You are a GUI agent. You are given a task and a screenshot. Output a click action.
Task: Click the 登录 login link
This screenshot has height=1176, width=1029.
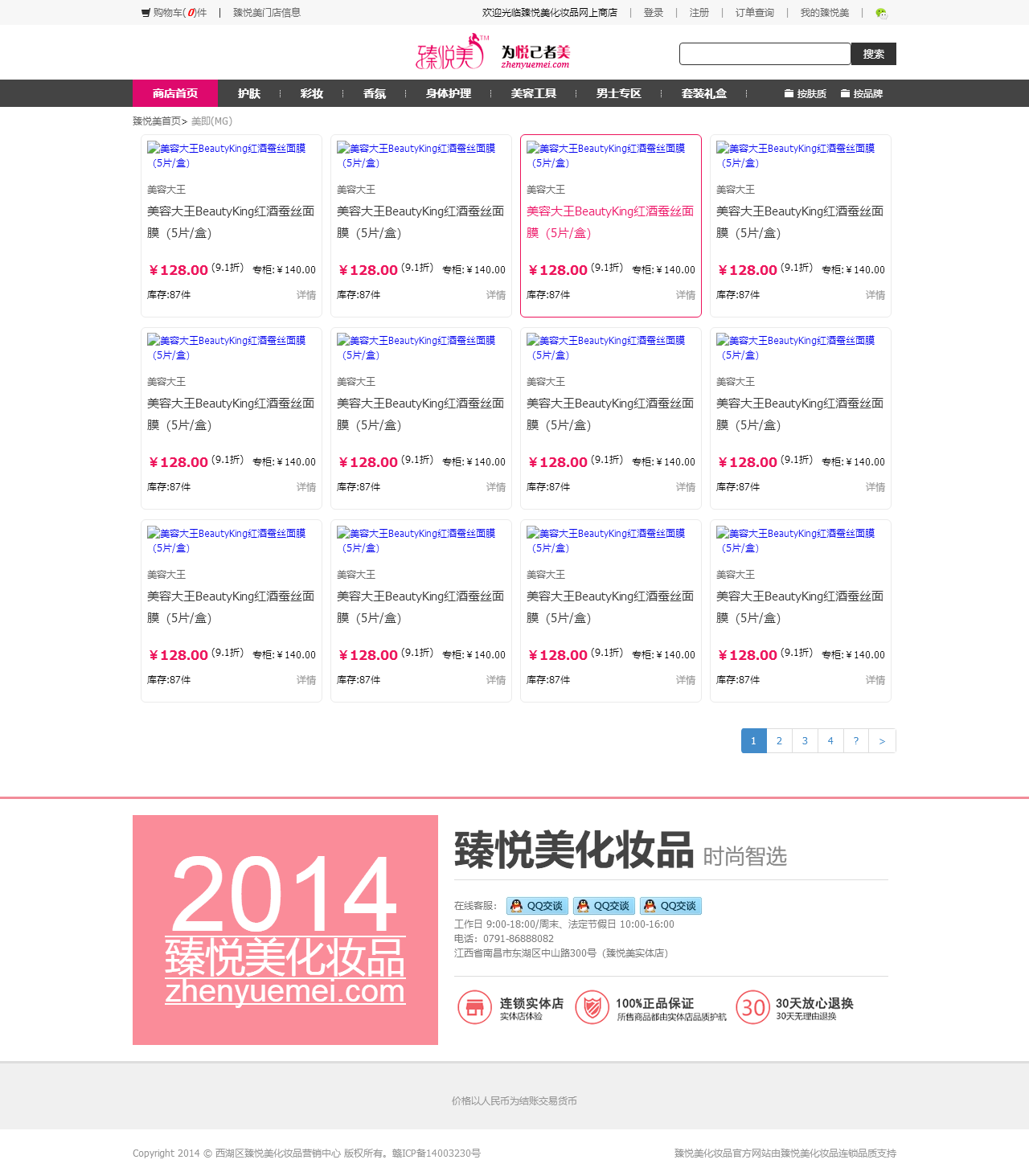(654, 13)
